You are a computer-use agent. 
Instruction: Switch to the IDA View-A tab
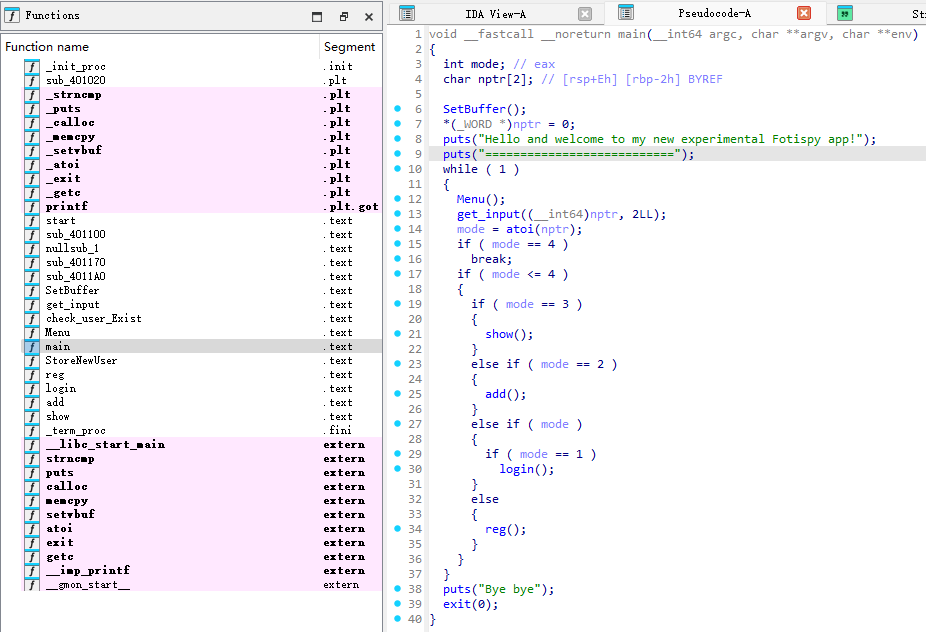click(495, 14)
